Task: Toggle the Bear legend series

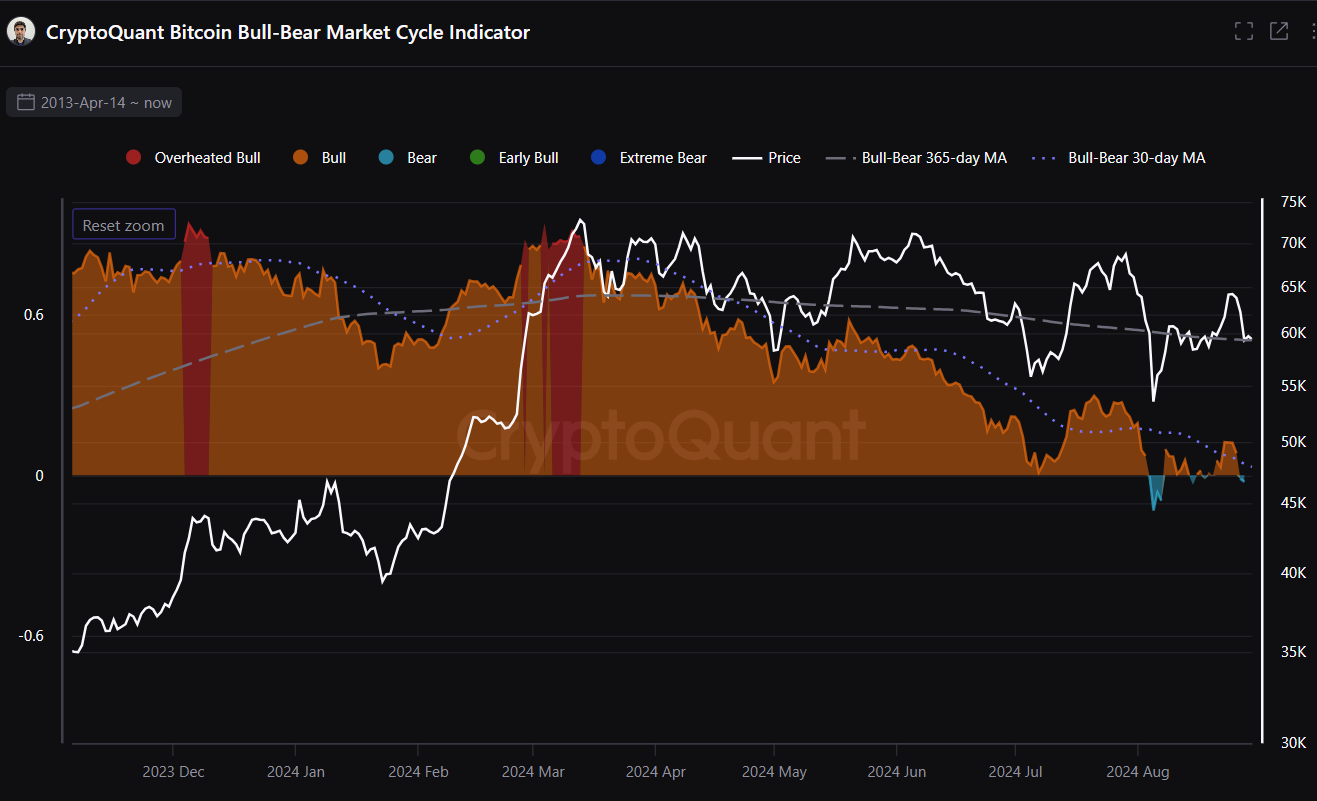Action: coord(407,158)
